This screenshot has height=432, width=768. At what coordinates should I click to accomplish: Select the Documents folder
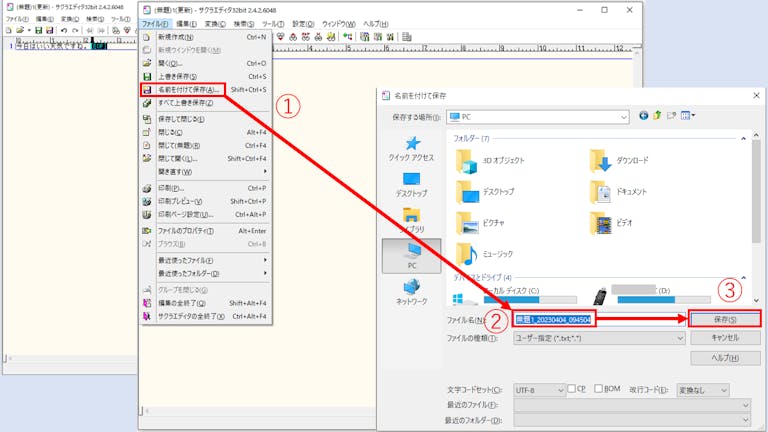[x=618, y=192]
